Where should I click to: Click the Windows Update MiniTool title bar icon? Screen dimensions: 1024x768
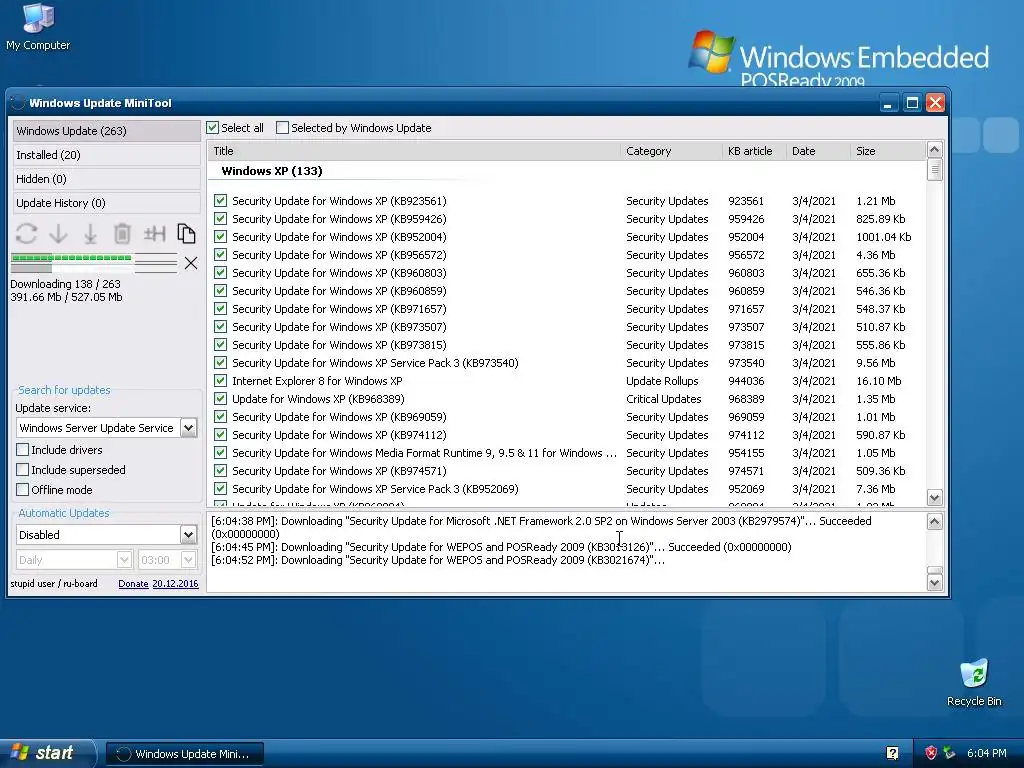18,103
